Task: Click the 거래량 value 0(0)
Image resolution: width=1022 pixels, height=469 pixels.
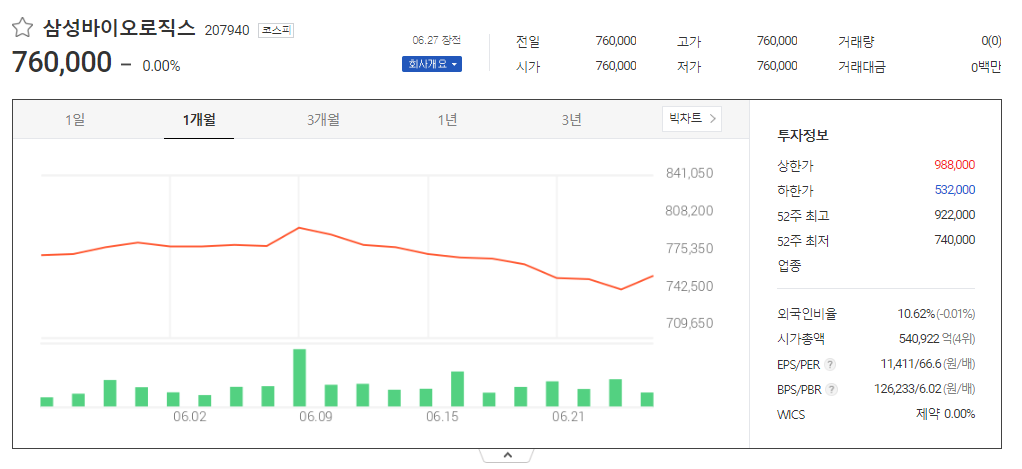Action: 991,41
